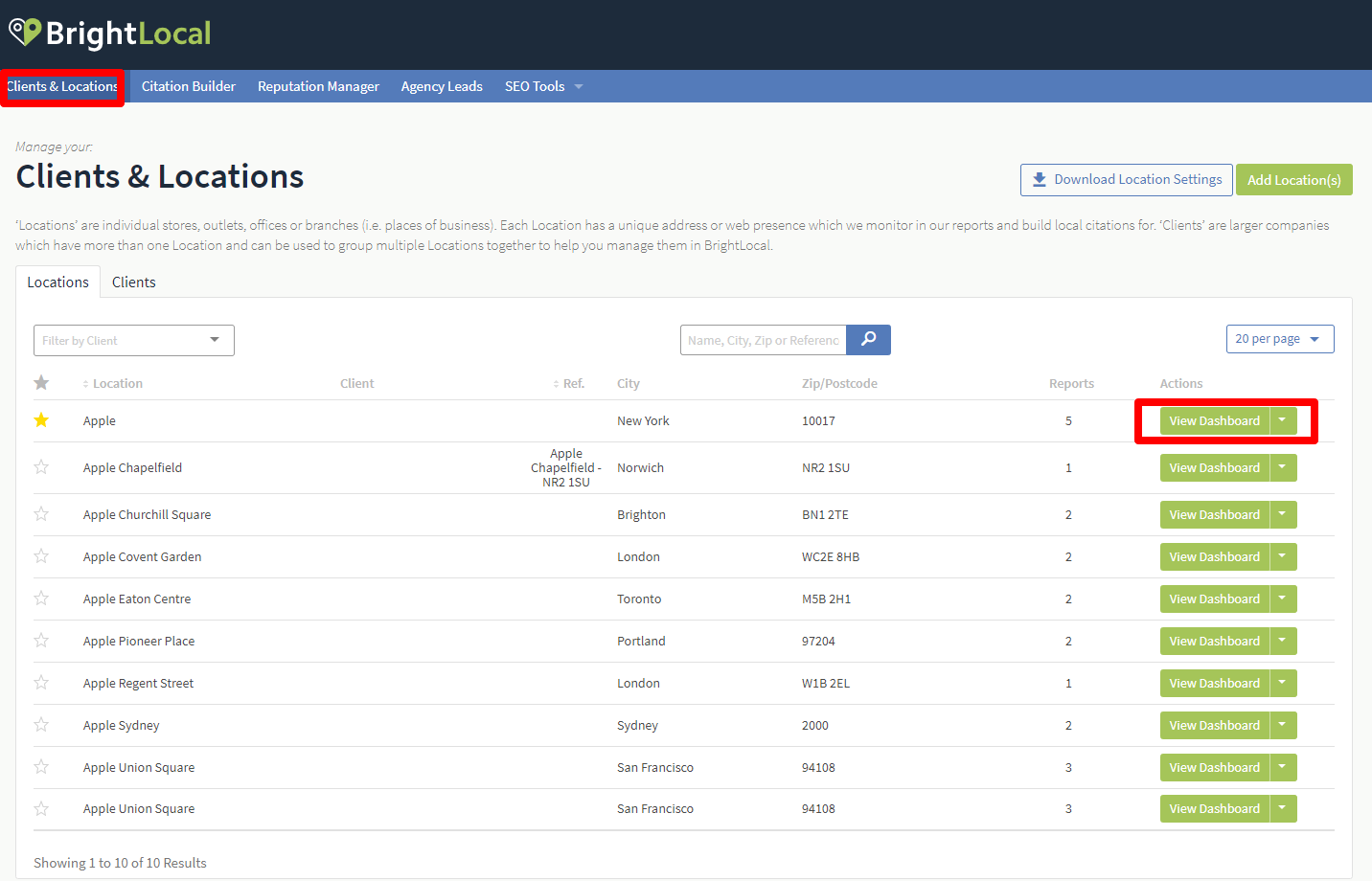Viewport: 1372px width, 881px height.
Task: Open actions arrow for Apple New York
Action: point(1283,420)
